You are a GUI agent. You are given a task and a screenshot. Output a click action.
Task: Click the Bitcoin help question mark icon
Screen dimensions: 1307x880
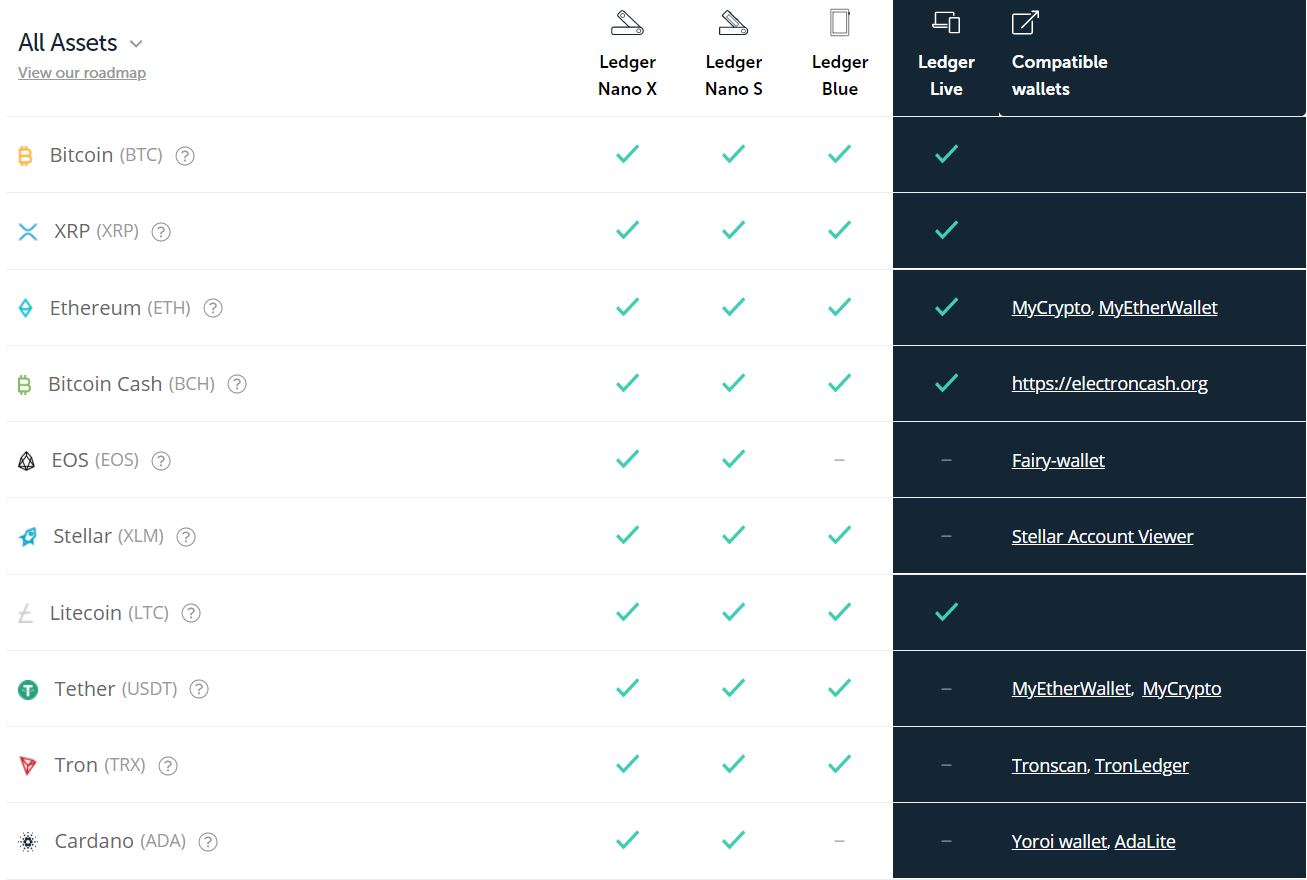tap(185, 156)
